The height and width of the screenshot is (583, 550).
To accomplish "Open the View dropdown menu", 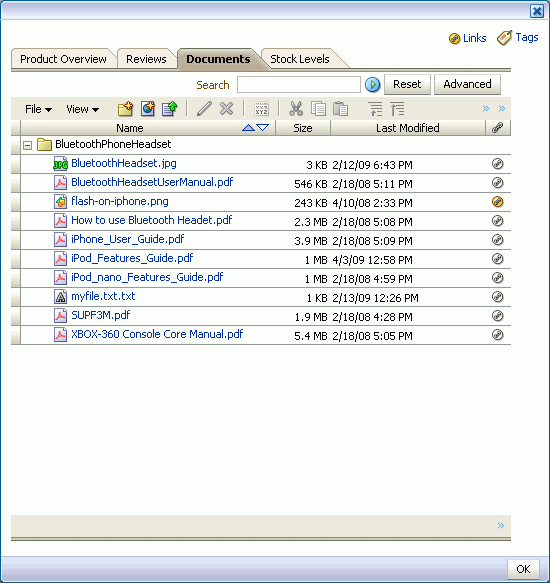I will click(x=82, y=109).
